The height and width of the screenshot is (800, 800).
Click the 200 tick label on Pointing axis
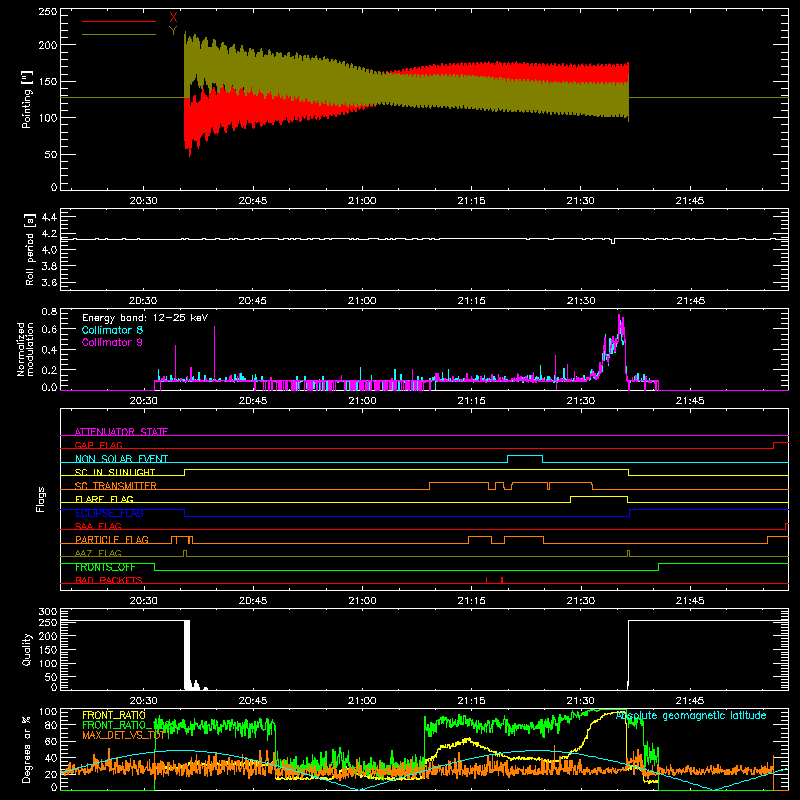48,45
